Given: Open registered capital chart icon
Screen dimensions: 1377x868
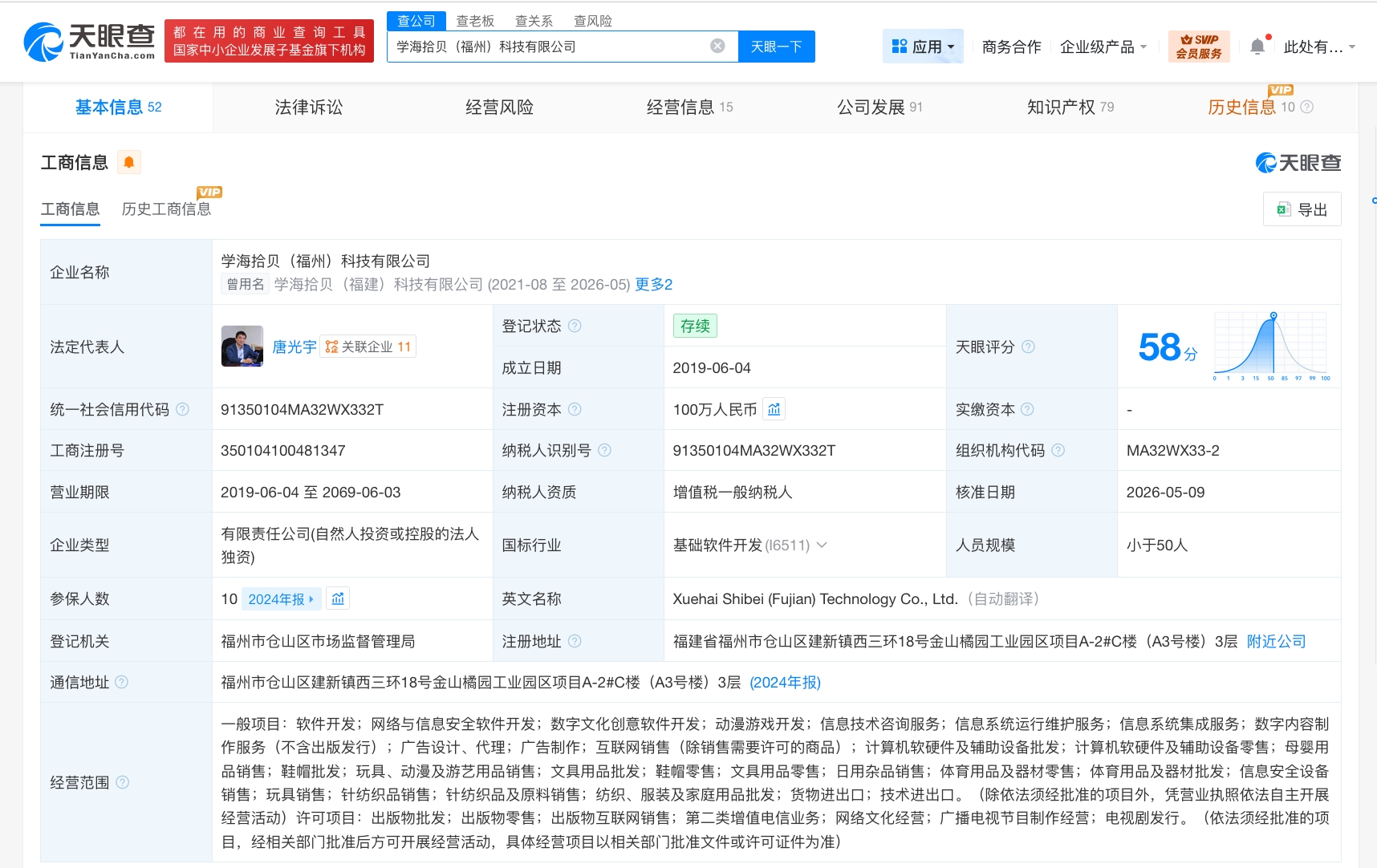Looking at the screenshot, I should [x=774, y=409].
